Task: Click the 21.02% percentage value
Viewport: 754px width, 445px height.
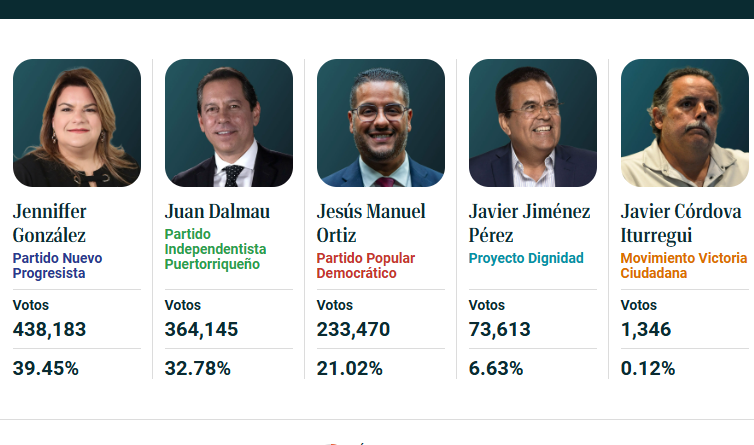Action: pyautogui.click(x=350, y=368)
